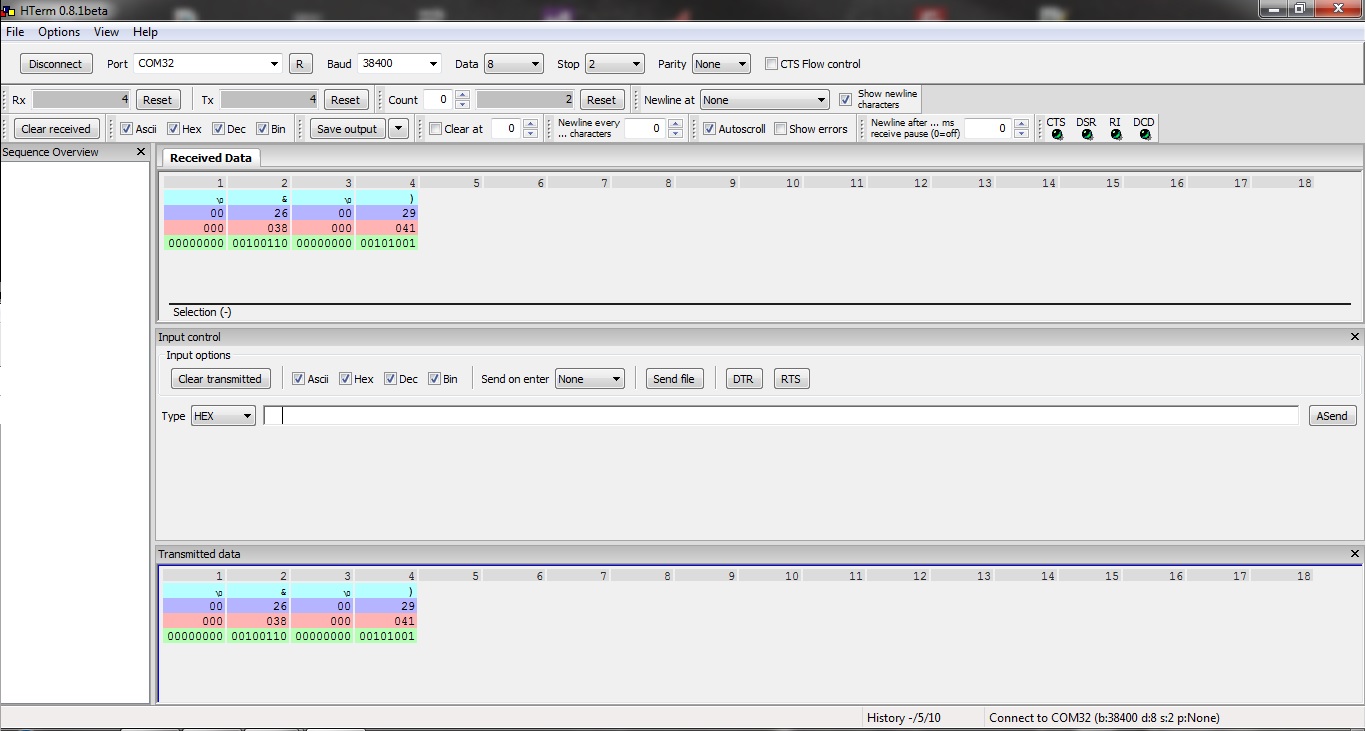The height and width of the screenshot is (731, 1366).
Task: Select the Received Data tab
Action: click(x=210, y=158)
